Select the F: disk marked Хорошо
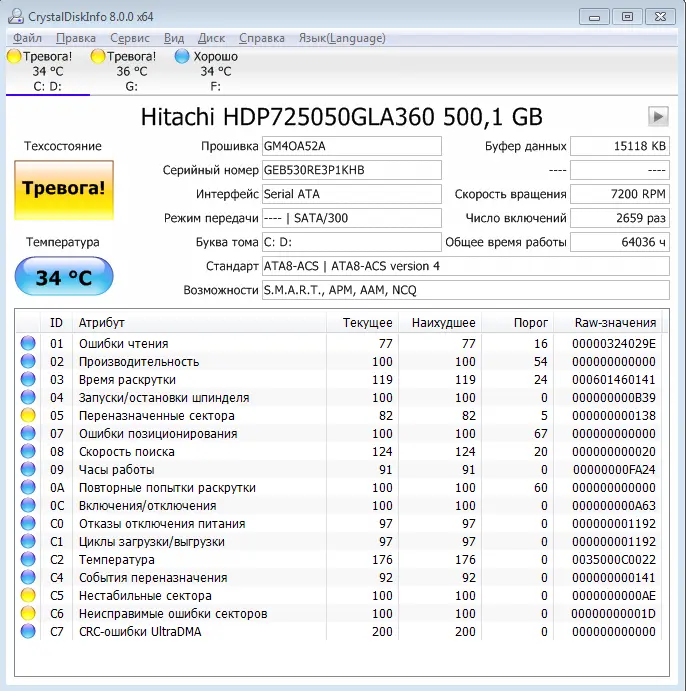 pyautogui.click(x=215, y=71)
